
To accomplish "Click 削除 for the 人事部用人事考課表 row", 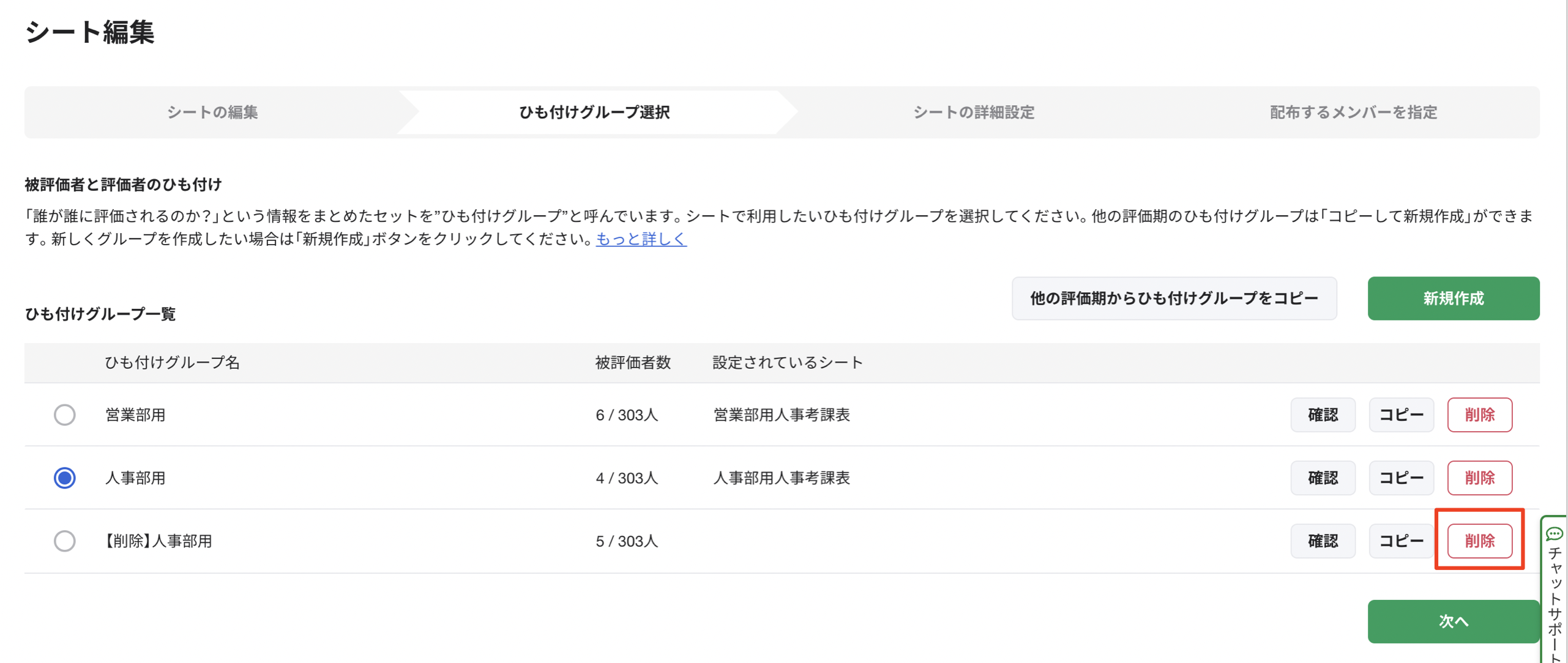I will coord(1479,478).
